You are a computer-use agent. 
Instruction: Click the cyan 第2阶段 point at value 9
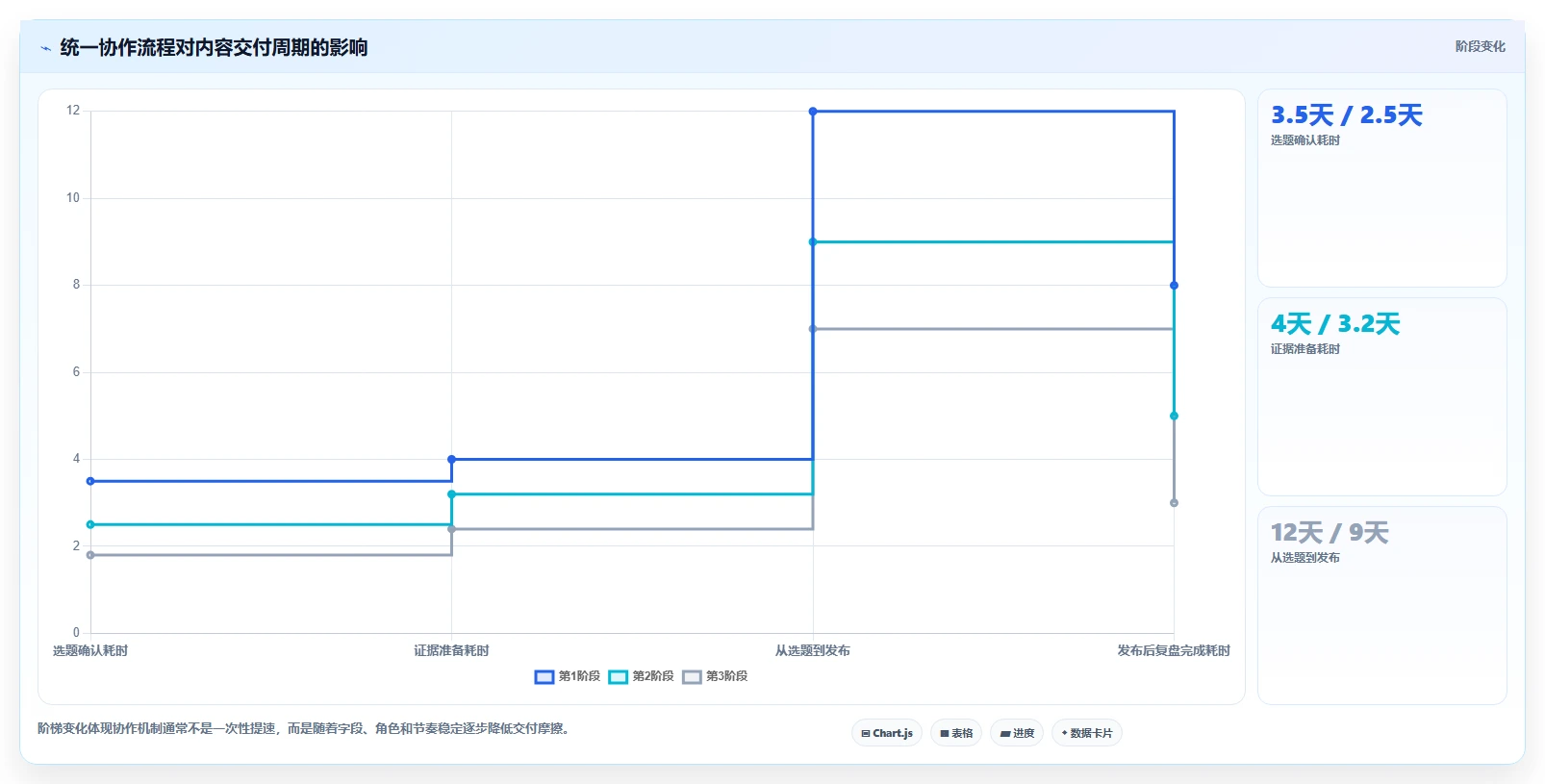click(813, 242)
